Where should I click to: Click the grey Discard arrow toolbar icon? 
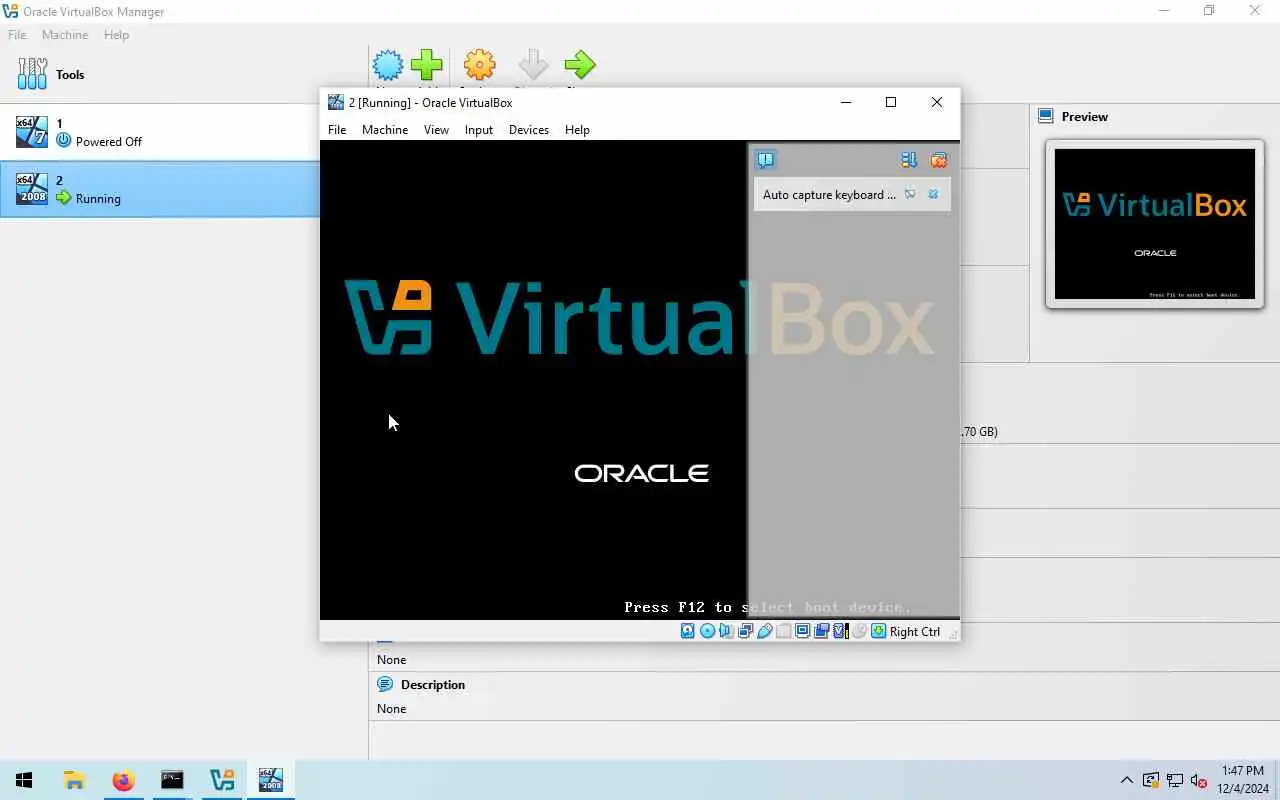(533, 65)
